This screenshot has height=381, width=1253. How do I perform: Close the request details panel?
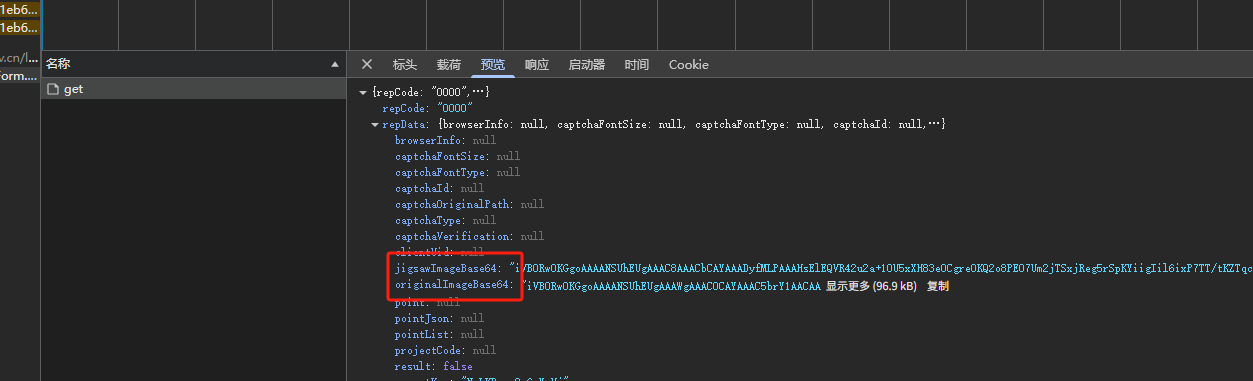tap(367, 64)
